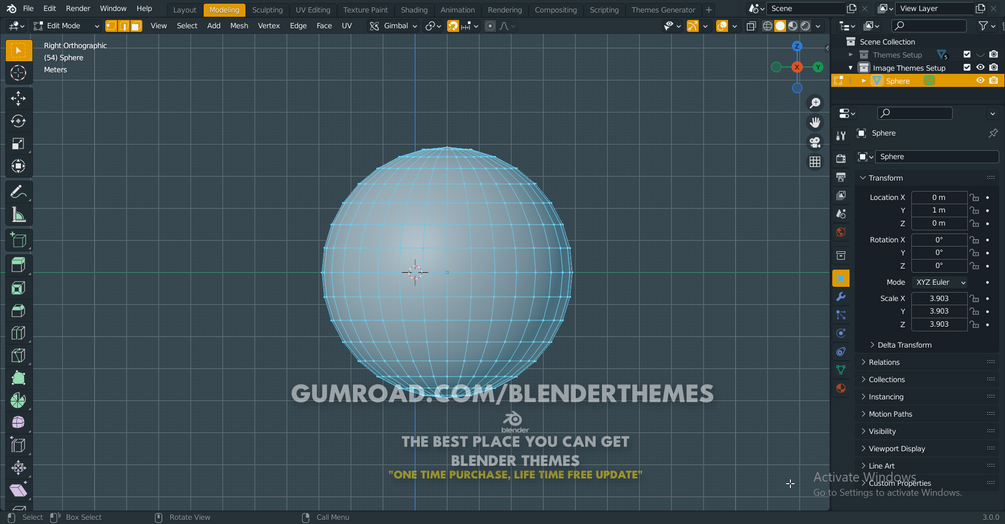This screenshot has width=1005, height=524.
Task: Toggle proportional editing
Action: [x=490, y=26]
